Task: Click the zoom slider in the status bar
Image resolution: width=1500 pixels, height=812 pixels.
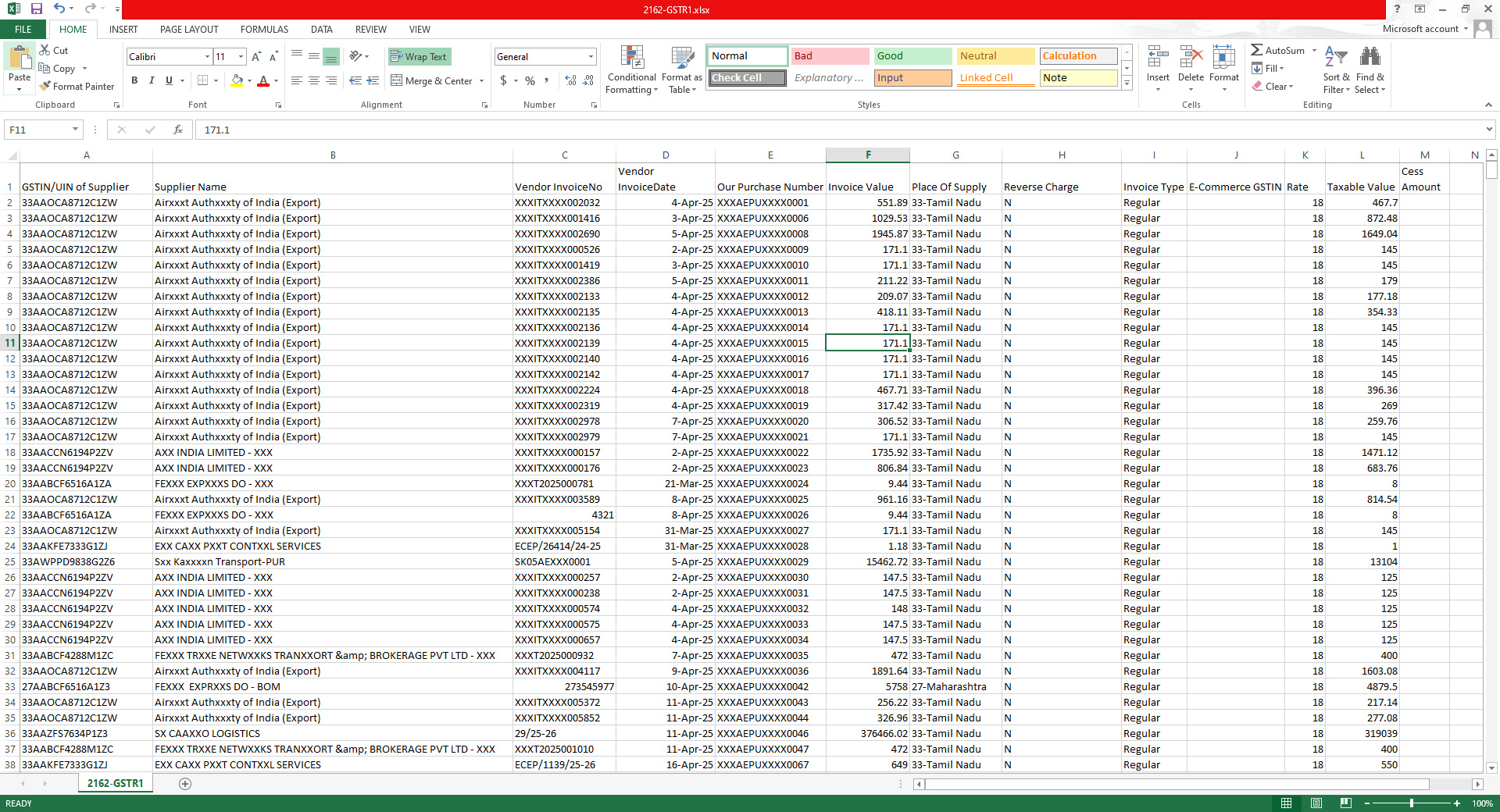Action: click(1411, 803)
